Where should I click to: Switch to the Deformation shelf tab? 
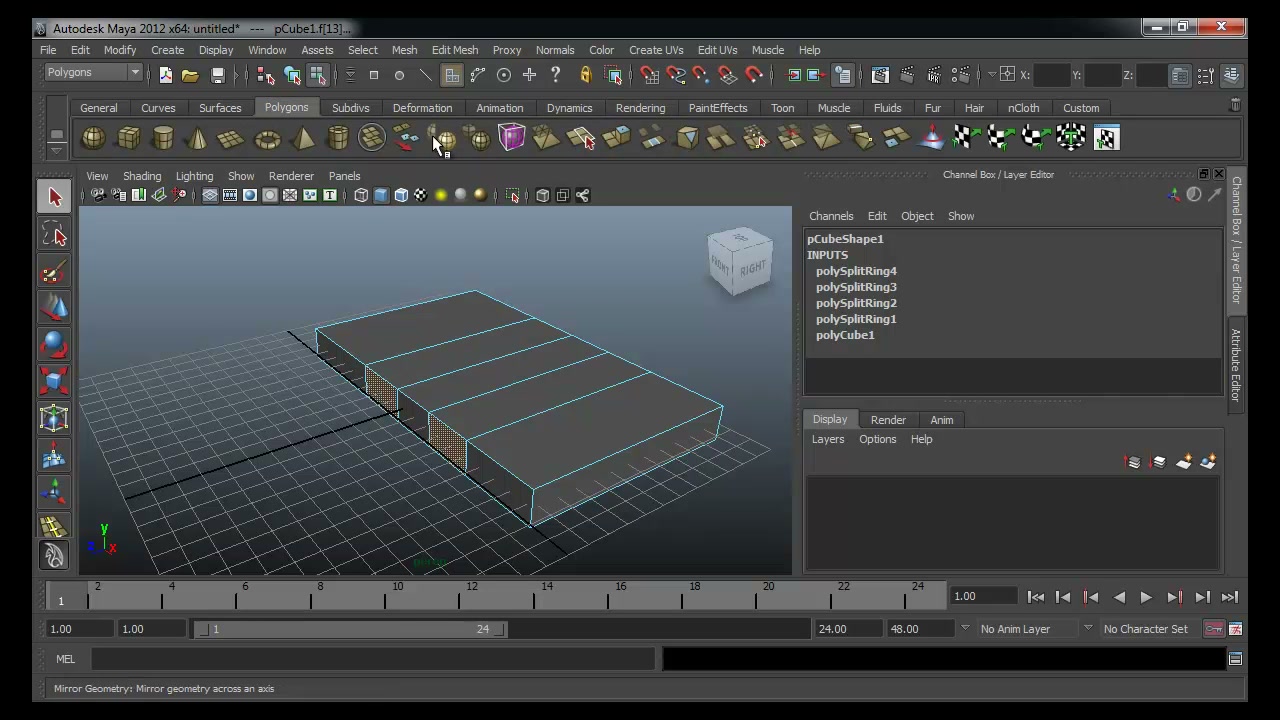point(422,108)
